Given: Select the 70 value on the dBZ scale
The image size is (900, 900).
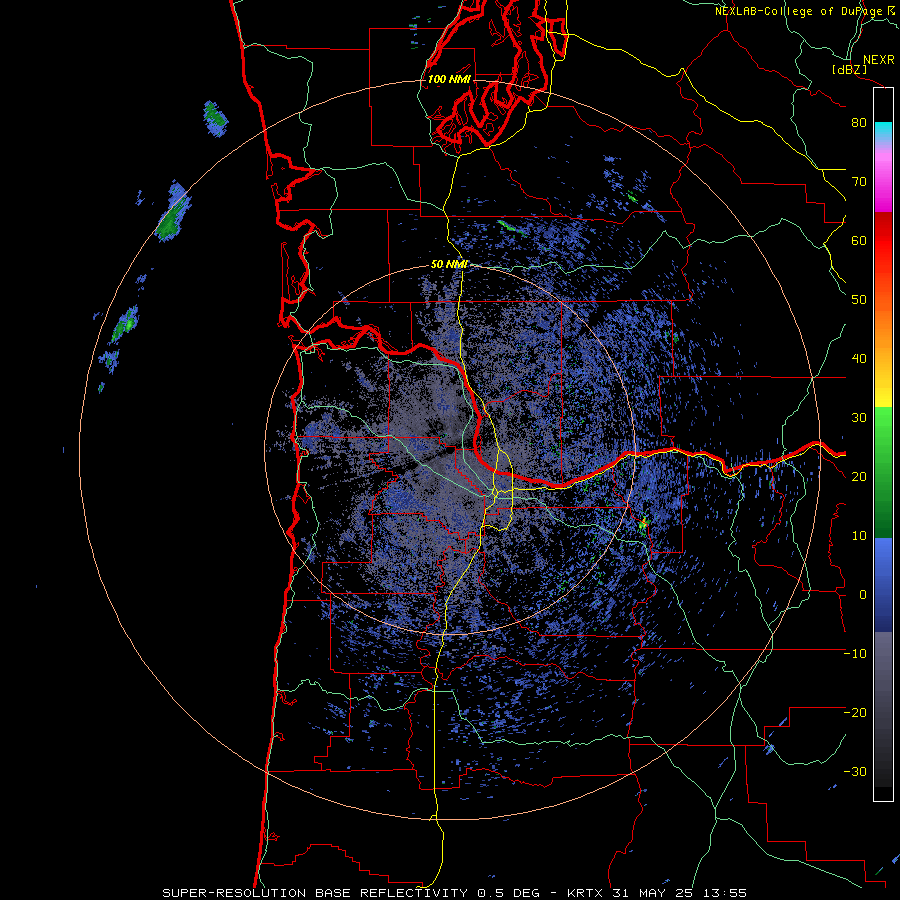Looking at the screenshot, I should coord(859,181).
